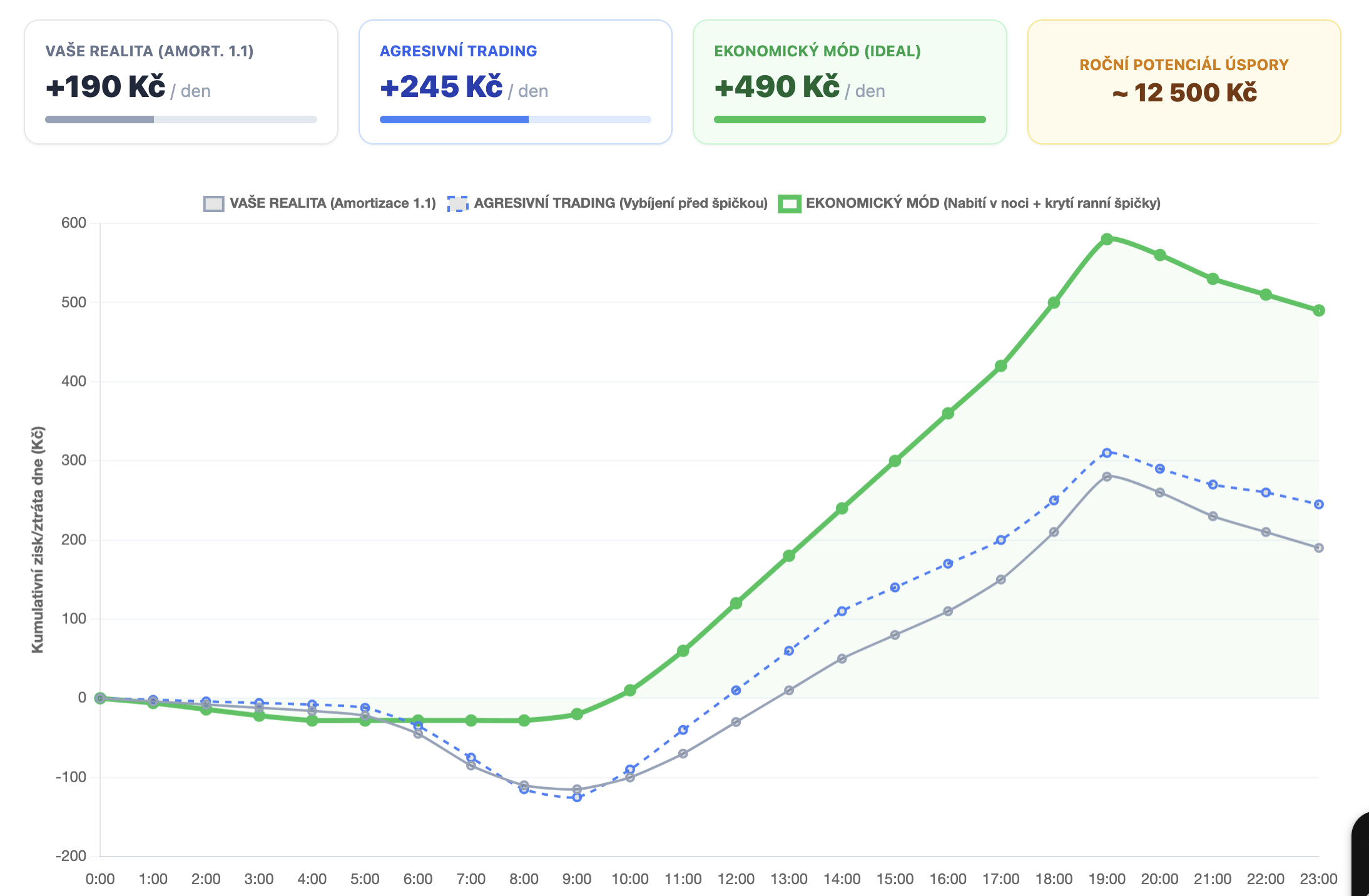
Task: Toggle AGRESIVNÍ TRADING dashed legend swatch
Action: pos(457,204)
